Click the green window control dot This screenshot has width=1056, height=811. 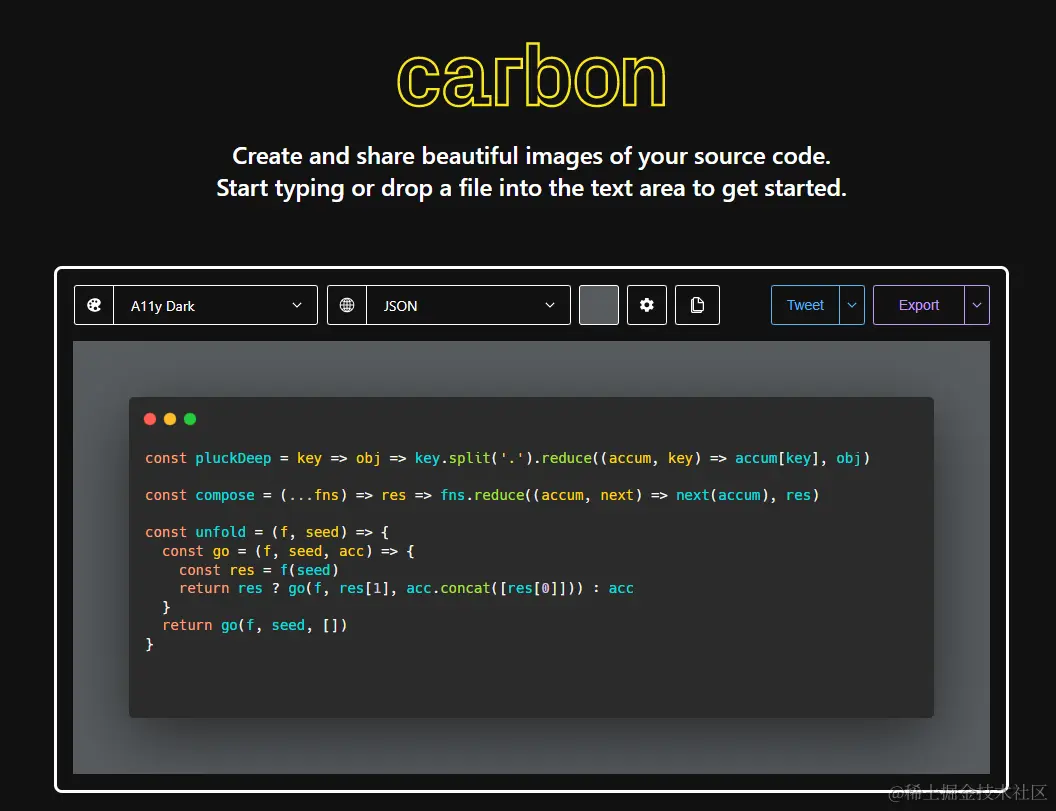tap(190, 419)
